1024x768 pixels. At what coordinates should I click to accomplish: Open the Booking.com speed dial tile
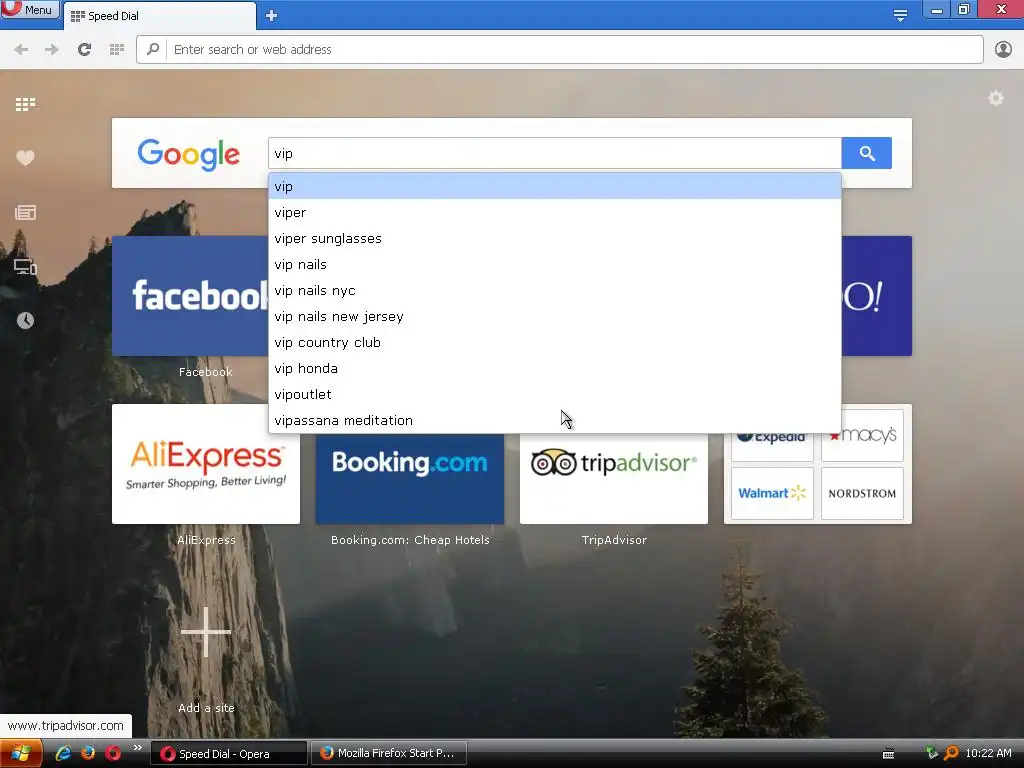[x=409, y=478]
